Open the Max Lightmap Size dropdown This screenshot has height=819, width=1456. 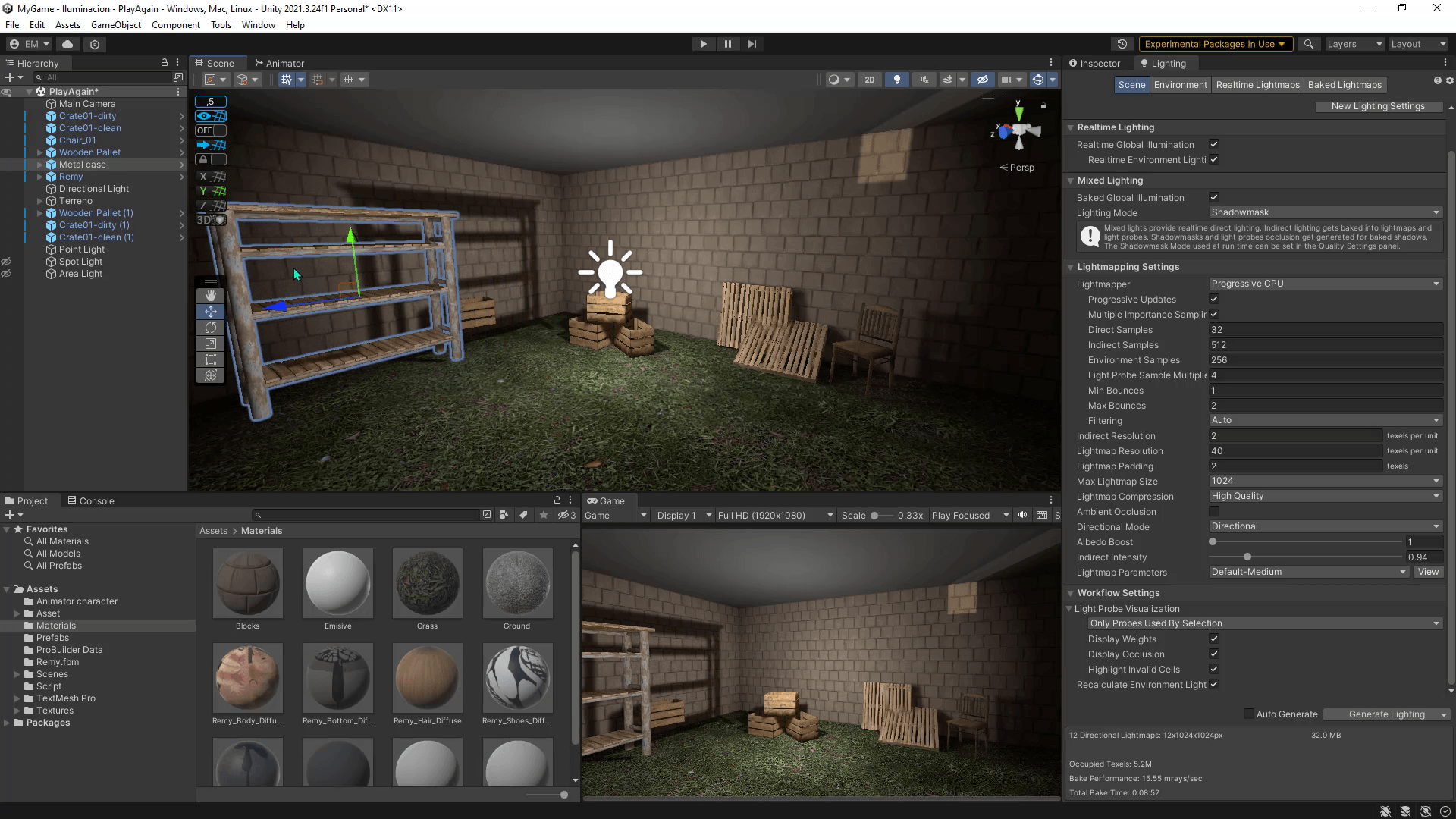[x=1325, y=482]
